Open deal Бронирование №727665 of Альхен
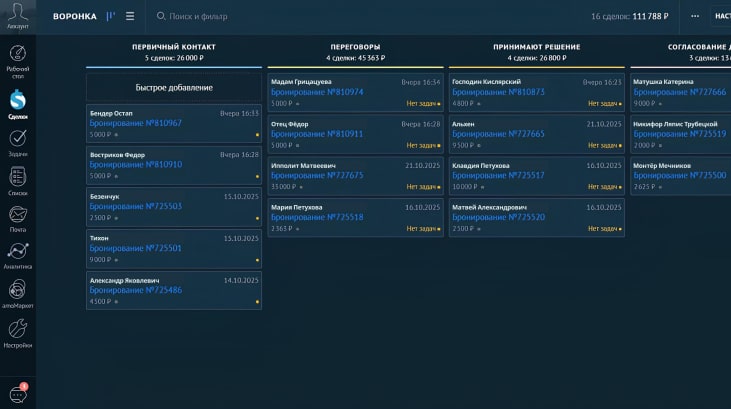 pyautogui.click(x=499, y=133)
